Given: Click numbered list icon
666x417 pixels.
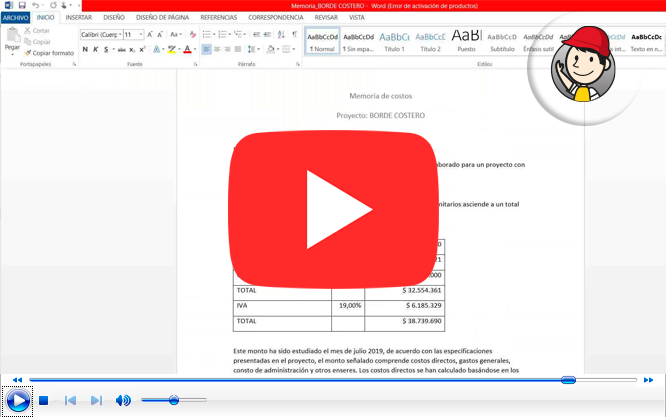Looking at the screenshot, I should pyautogui.click(x=222, y=34).
